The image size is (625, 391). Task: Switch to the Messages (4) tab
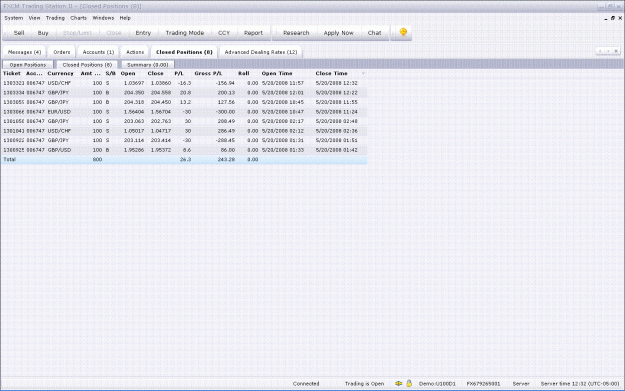pos(24,52)
